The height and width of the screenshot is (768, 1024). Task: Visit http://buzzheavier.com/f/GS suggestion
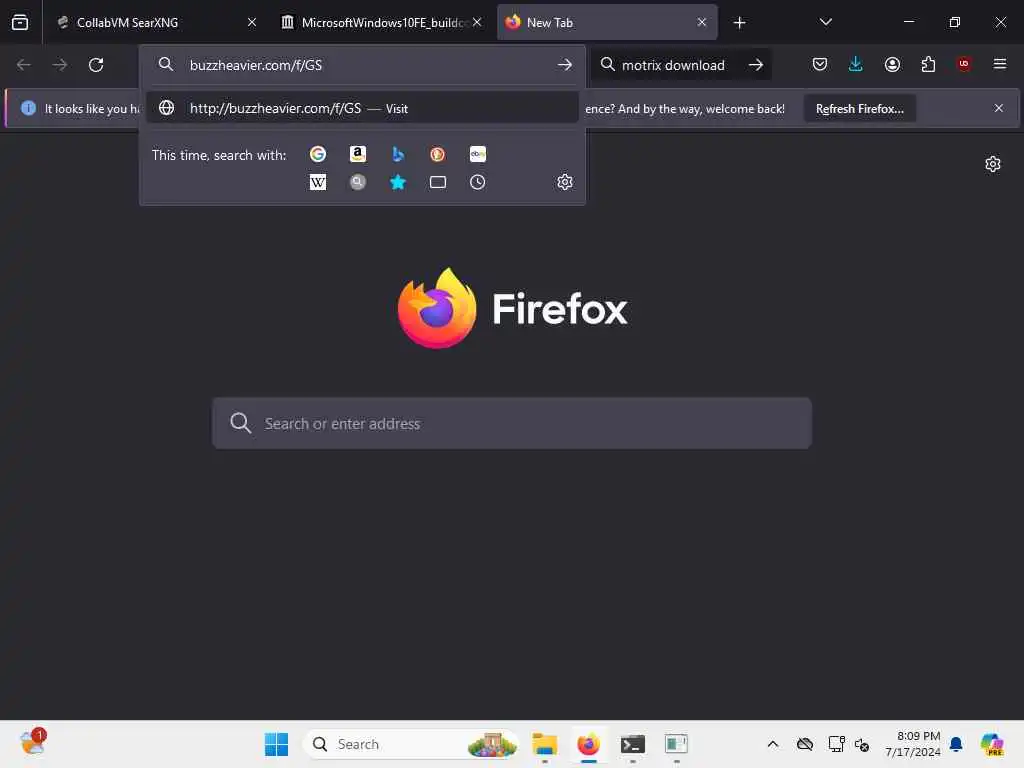coord(362,108)
